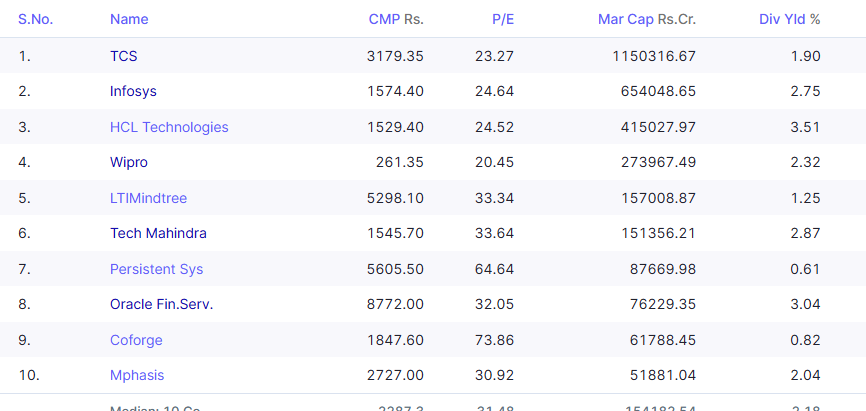Select Oracle Fin.Serv. market cap 76229.35
The width and height of the screenshot is (866, 411).
click(x=663, y=304)
